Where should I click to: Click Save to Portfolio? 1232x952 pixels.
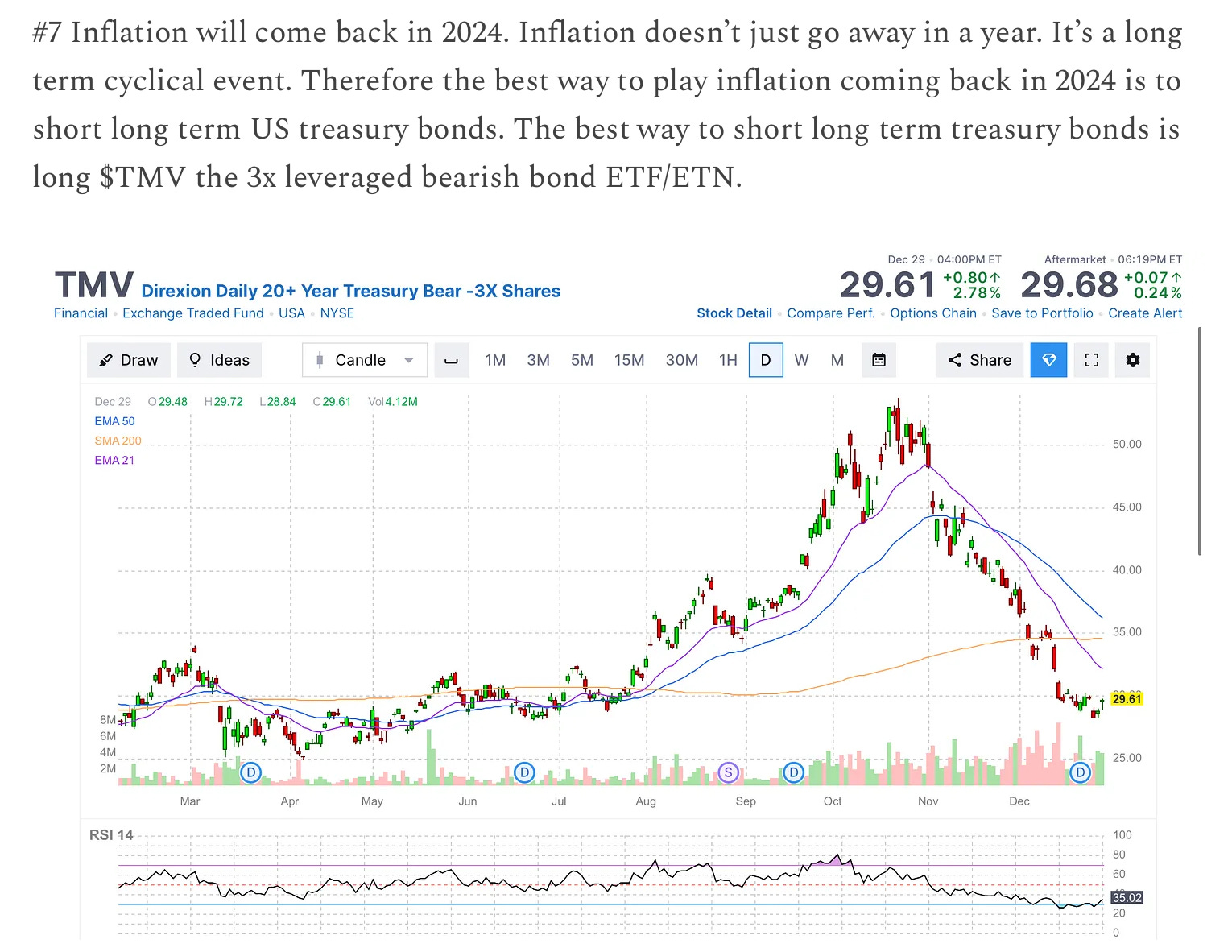click(1043, 313)
